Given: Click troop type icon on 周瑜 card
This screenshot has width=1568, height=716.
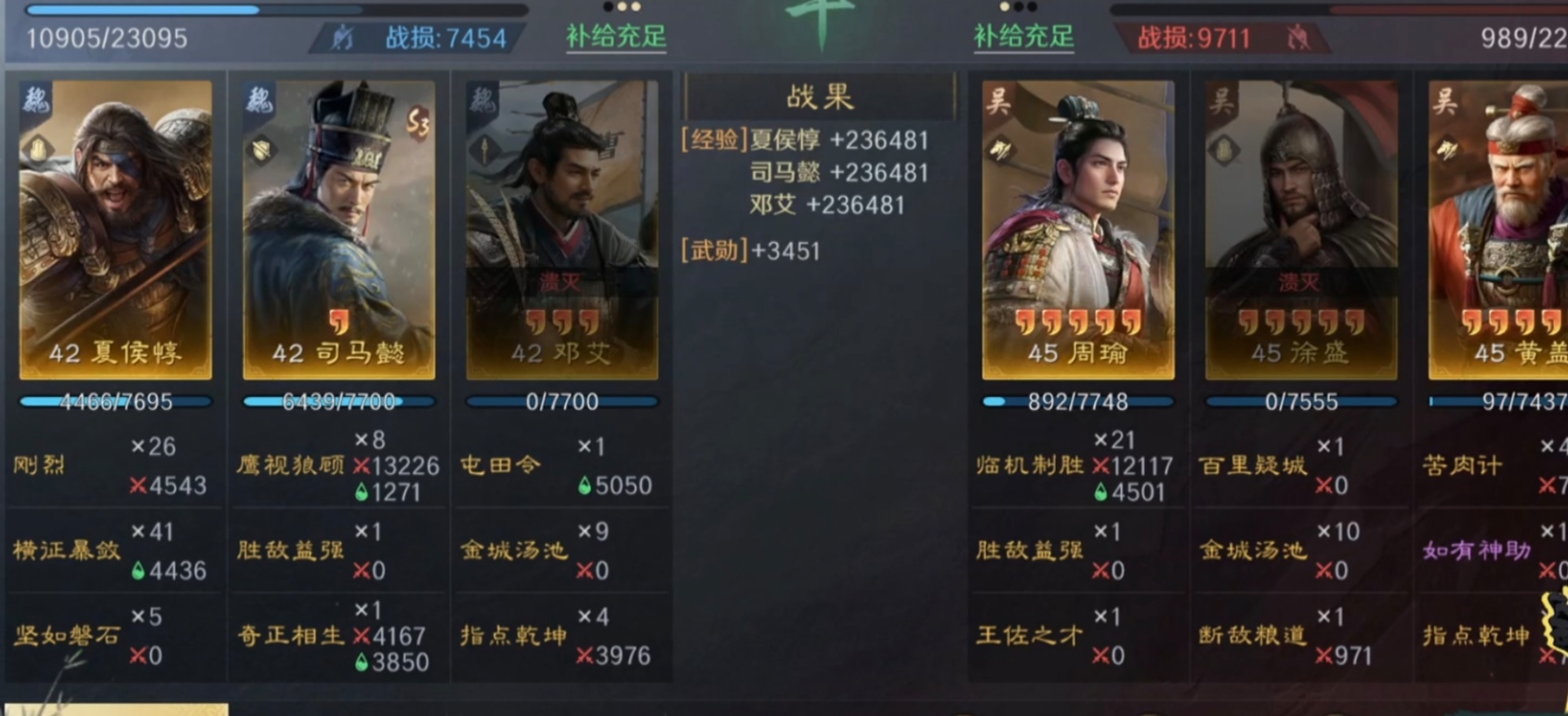Looking at the screenshot, I should point(1001,149).
